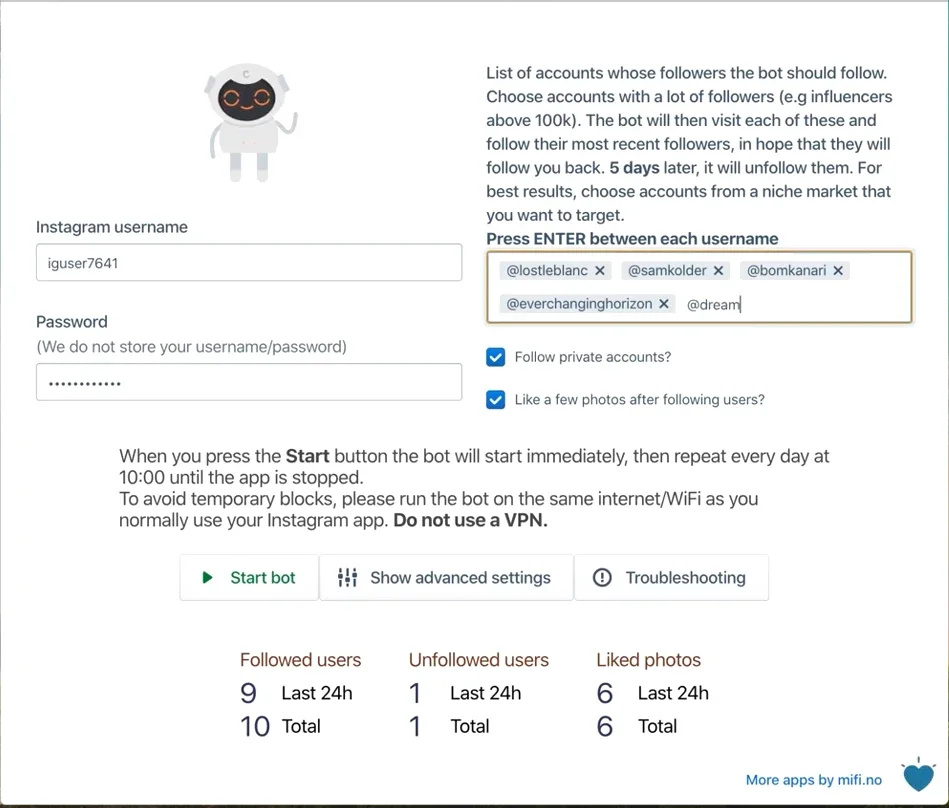Remove the @samkolder tag
This screenshot has height=808, width=949.
718,271
